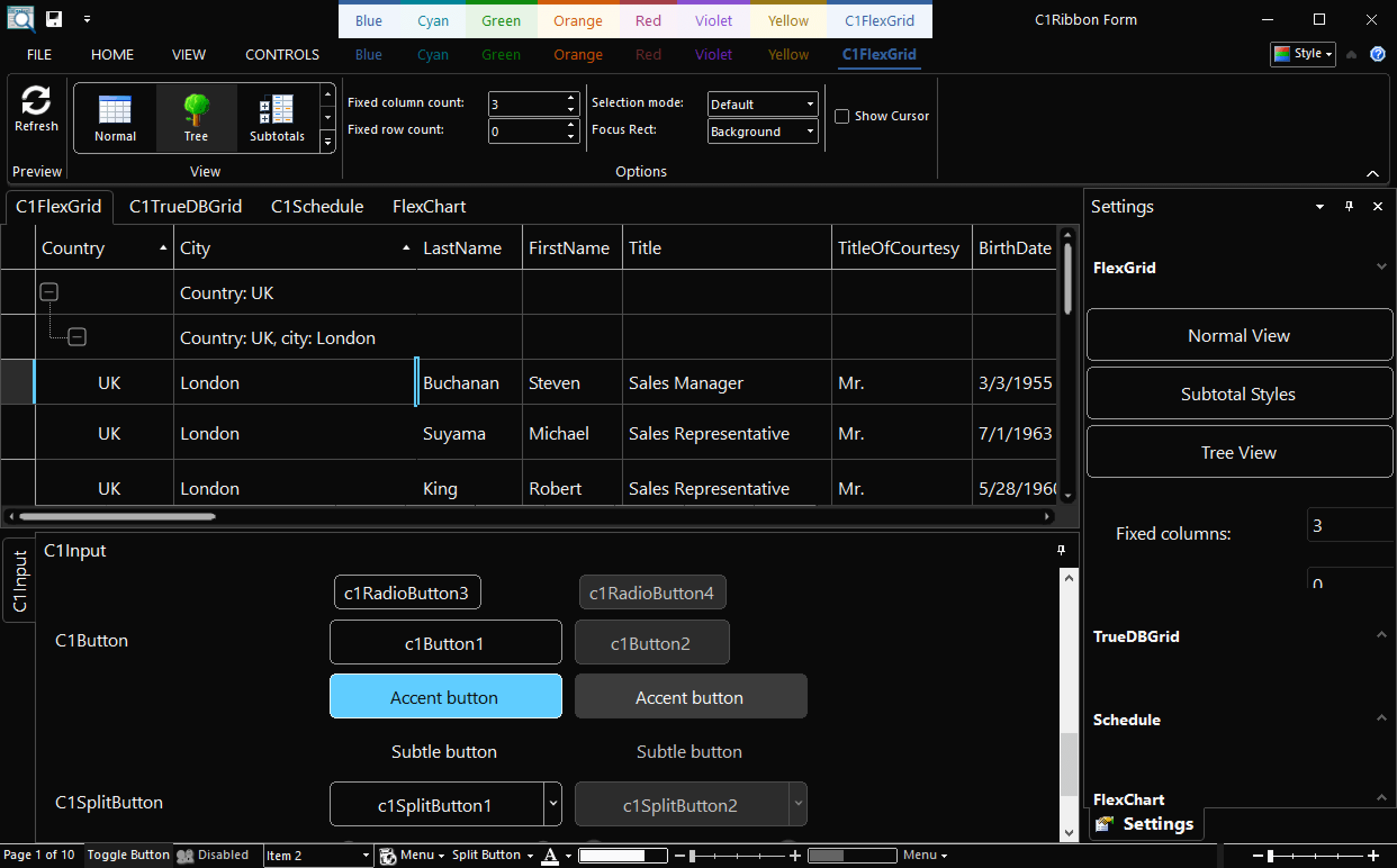Expand the TrueDBGrid settings section

pos(1381,635)
